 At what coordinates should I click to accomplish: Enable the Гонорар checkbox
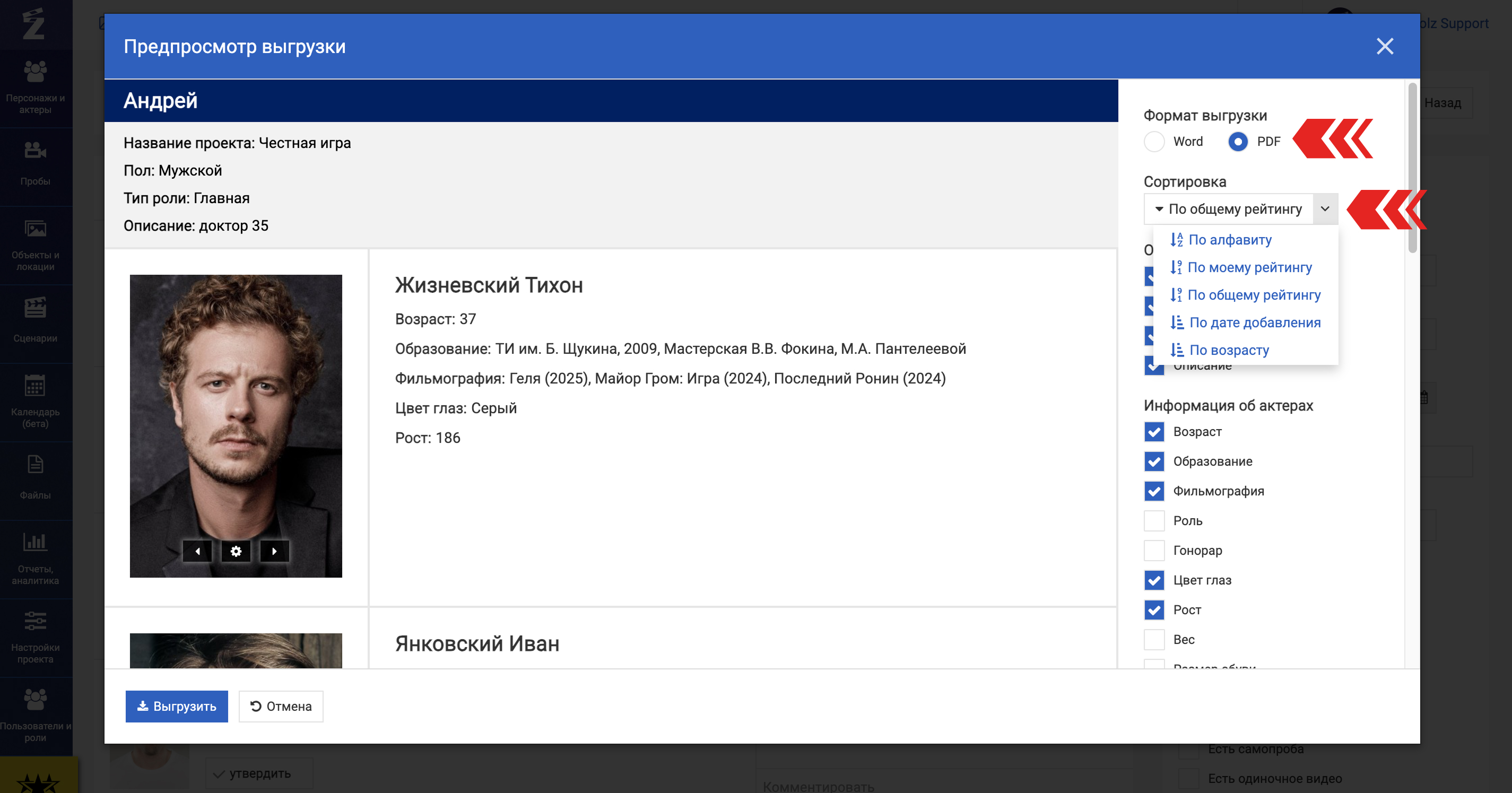(x=1154, y=551)
